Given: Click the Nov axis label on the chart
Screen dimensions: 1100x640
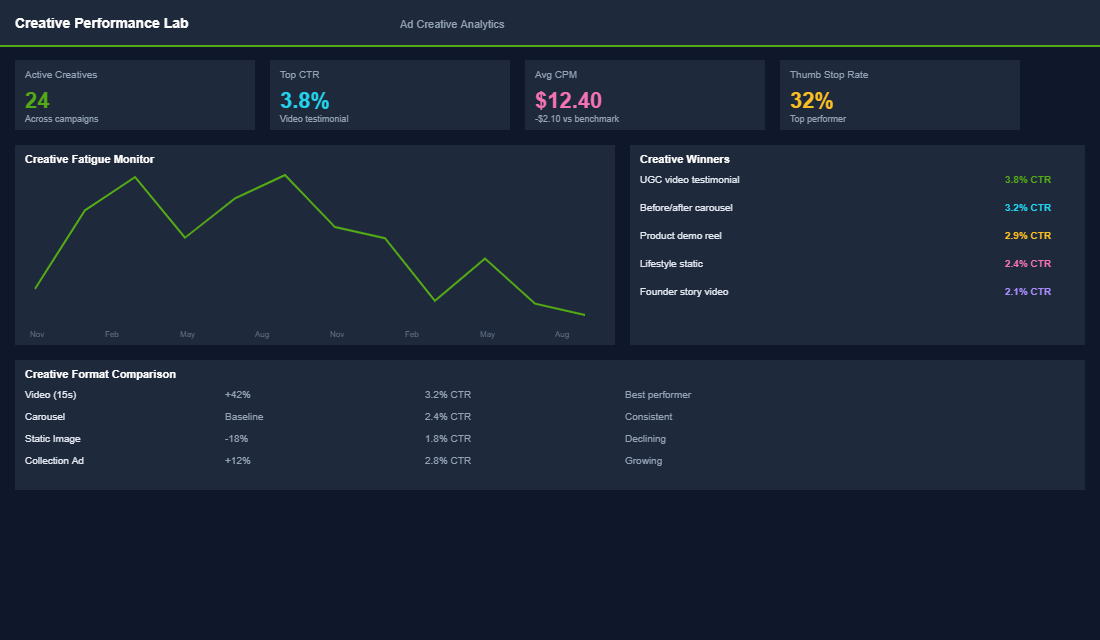Looking at the screenshot, I should [37, 334].
